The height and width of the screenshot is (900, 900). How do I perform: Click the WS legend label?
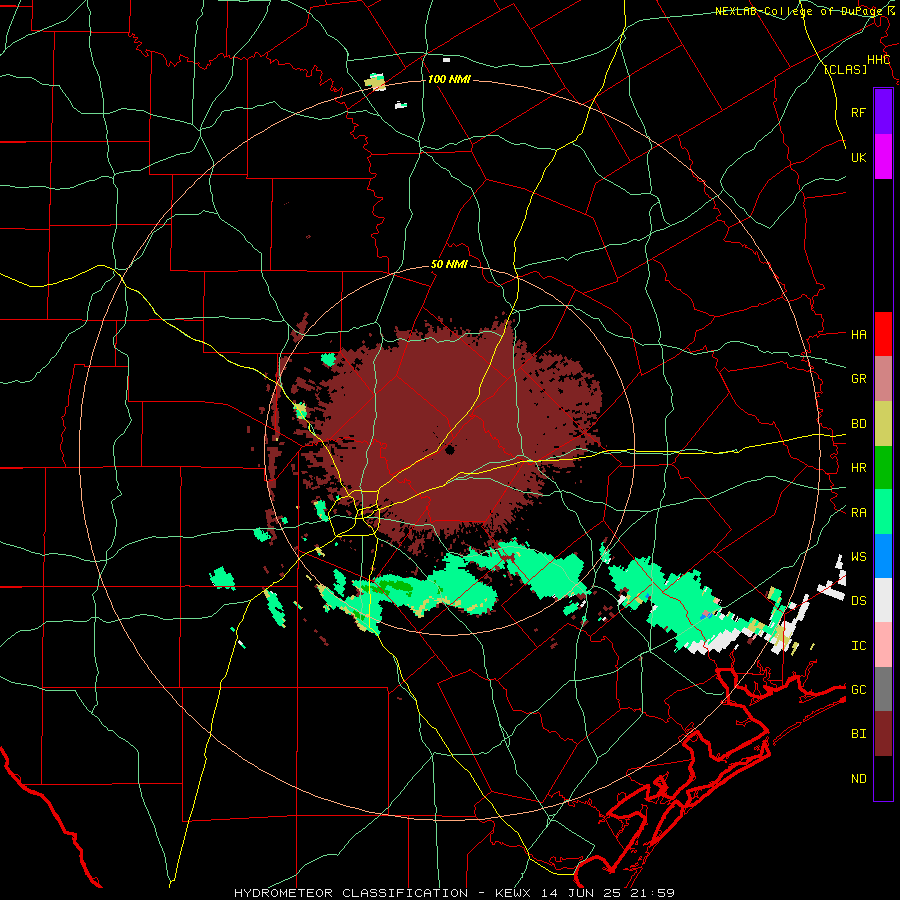pyautogui.click(x=858, y=557)
